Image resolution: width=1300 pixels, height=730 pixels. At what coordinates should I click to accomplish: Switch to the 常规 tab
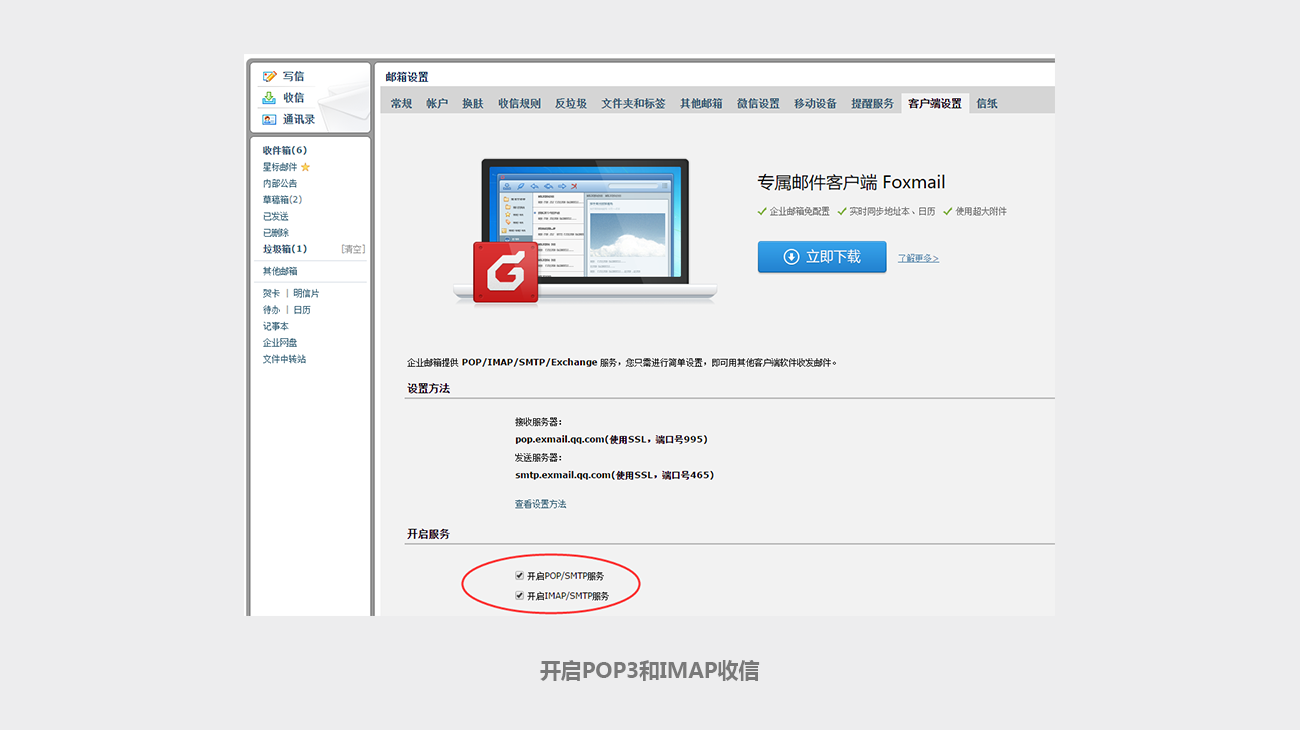401,103
